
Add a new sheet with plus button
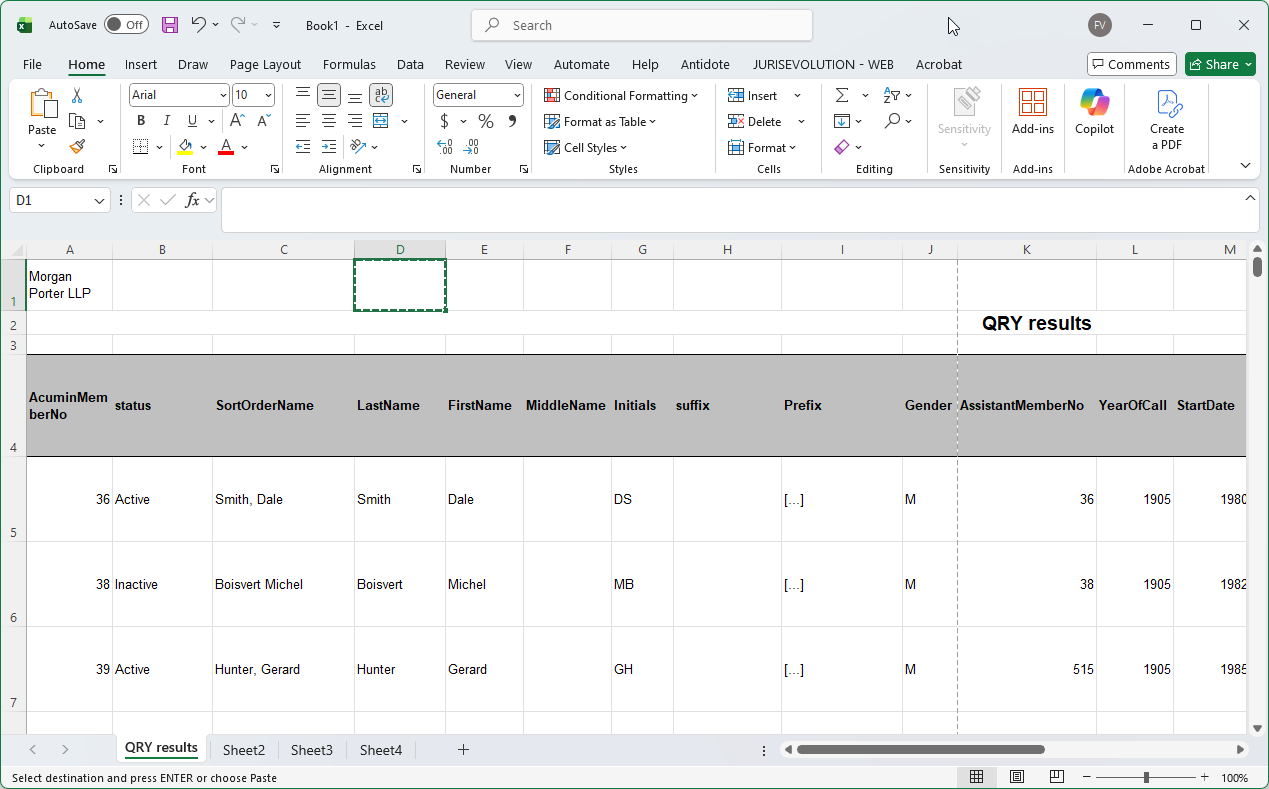click(463, 750)
